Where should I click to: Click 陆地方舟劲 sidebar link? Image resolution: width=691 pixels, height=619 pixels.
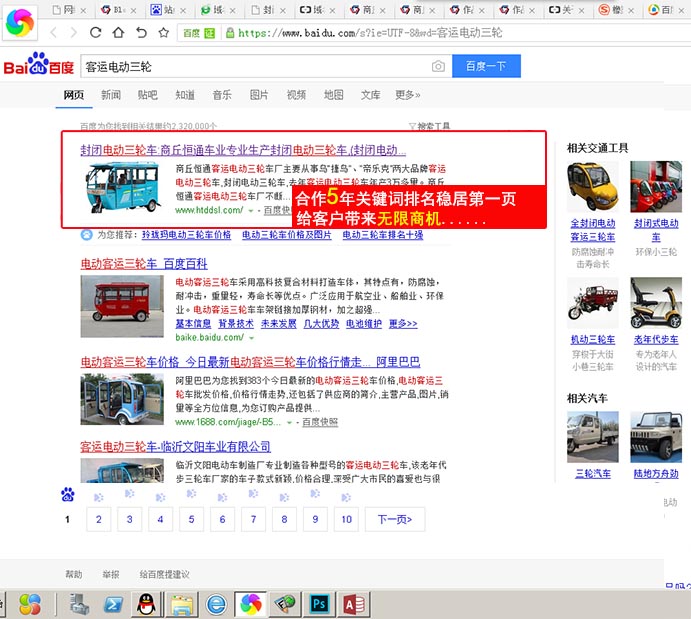click(x=656, y=474)
